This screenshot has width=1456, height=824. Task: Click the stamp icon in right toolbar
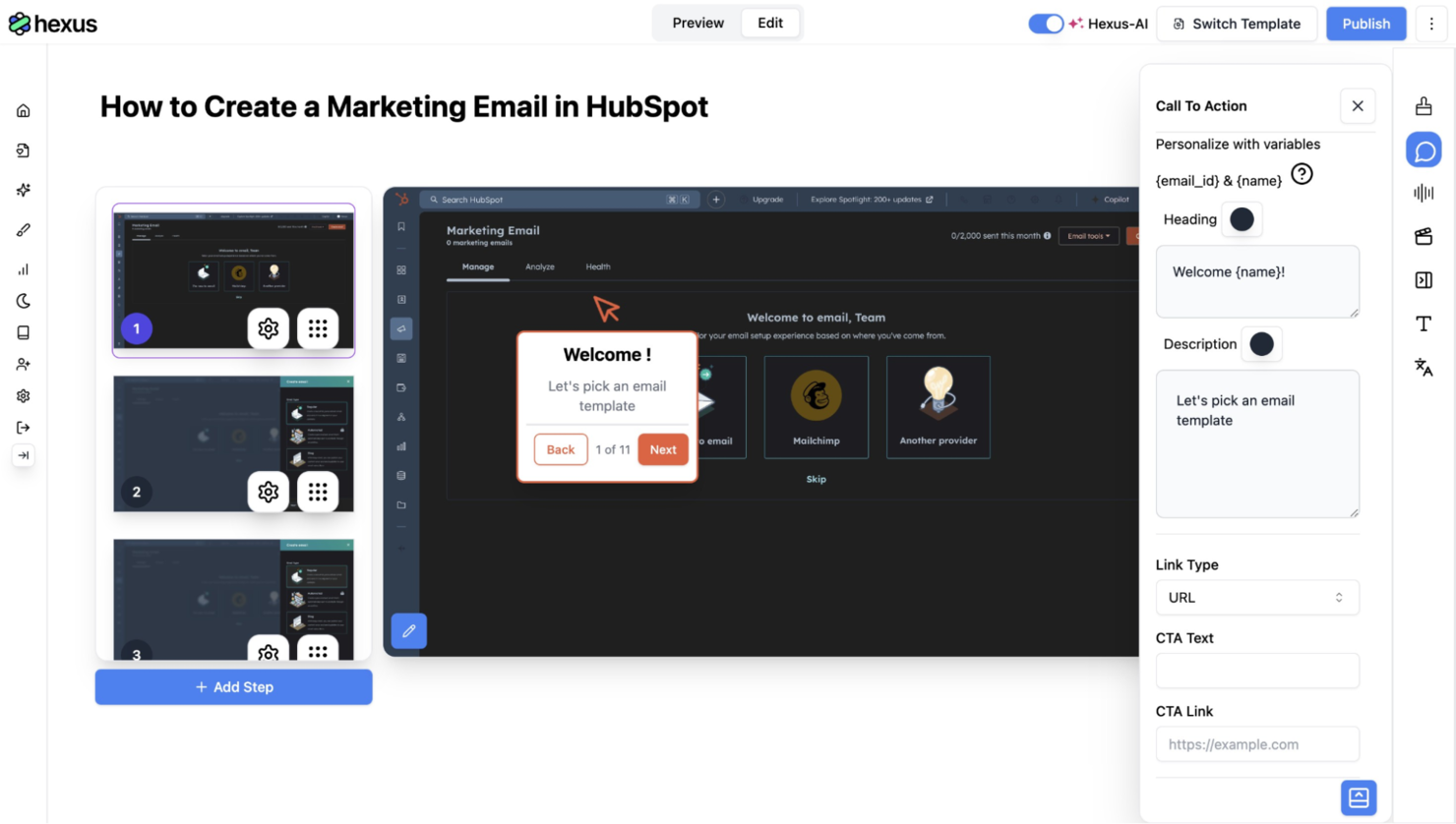click(1424, 106)
